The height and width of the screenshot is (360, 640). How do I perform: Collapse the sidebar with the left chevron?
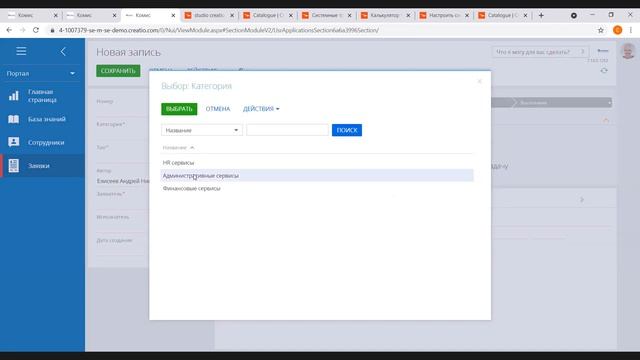(63, 51)
